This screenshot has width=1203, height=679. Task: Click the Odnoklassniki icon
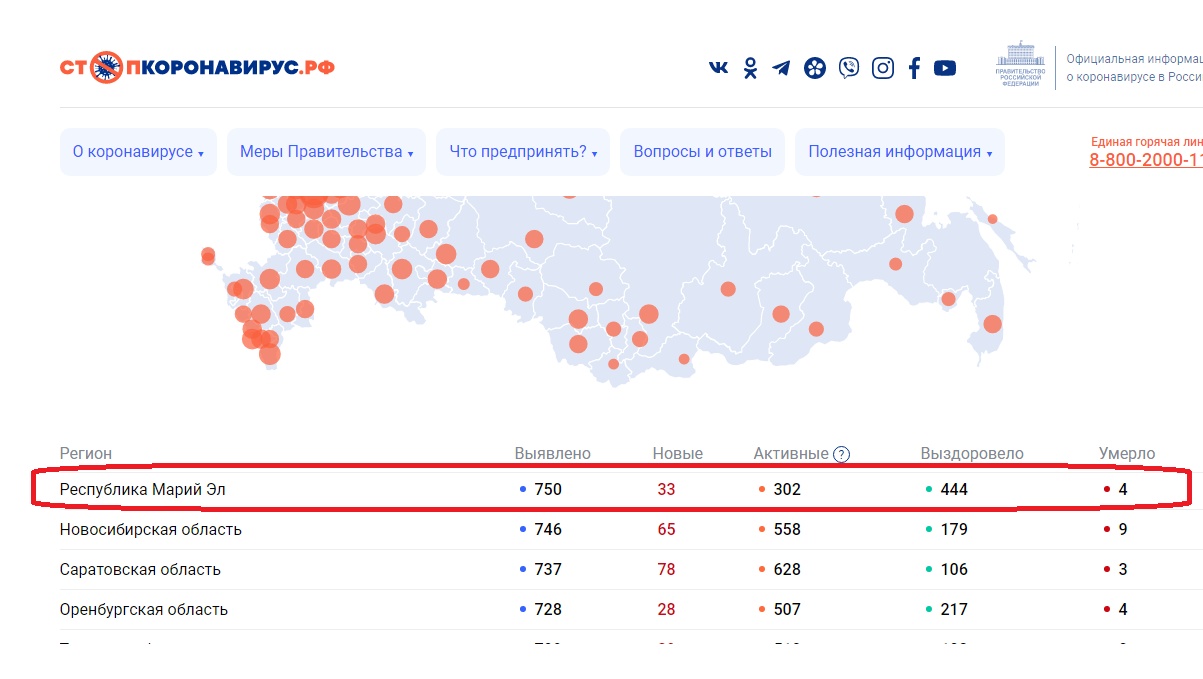click(750, 68)
